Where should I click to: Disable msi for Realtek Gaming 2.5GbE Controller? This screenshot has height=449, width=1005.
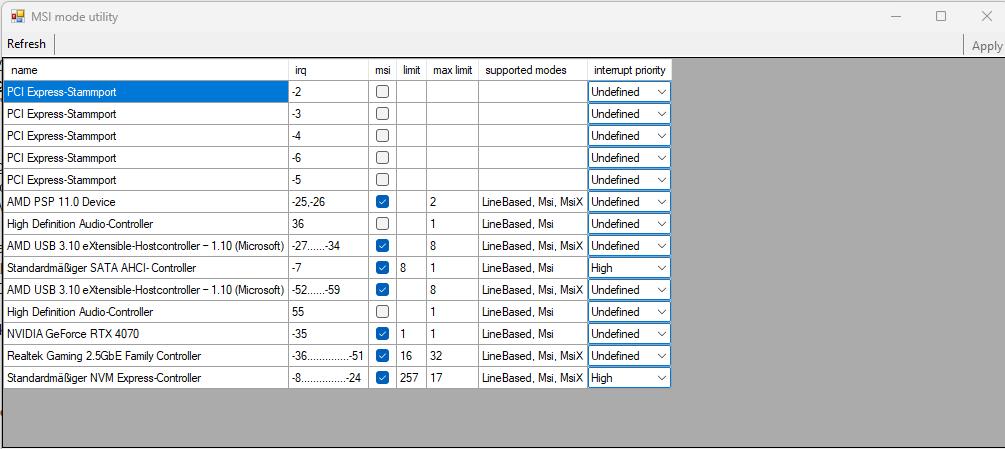[382, 355]
